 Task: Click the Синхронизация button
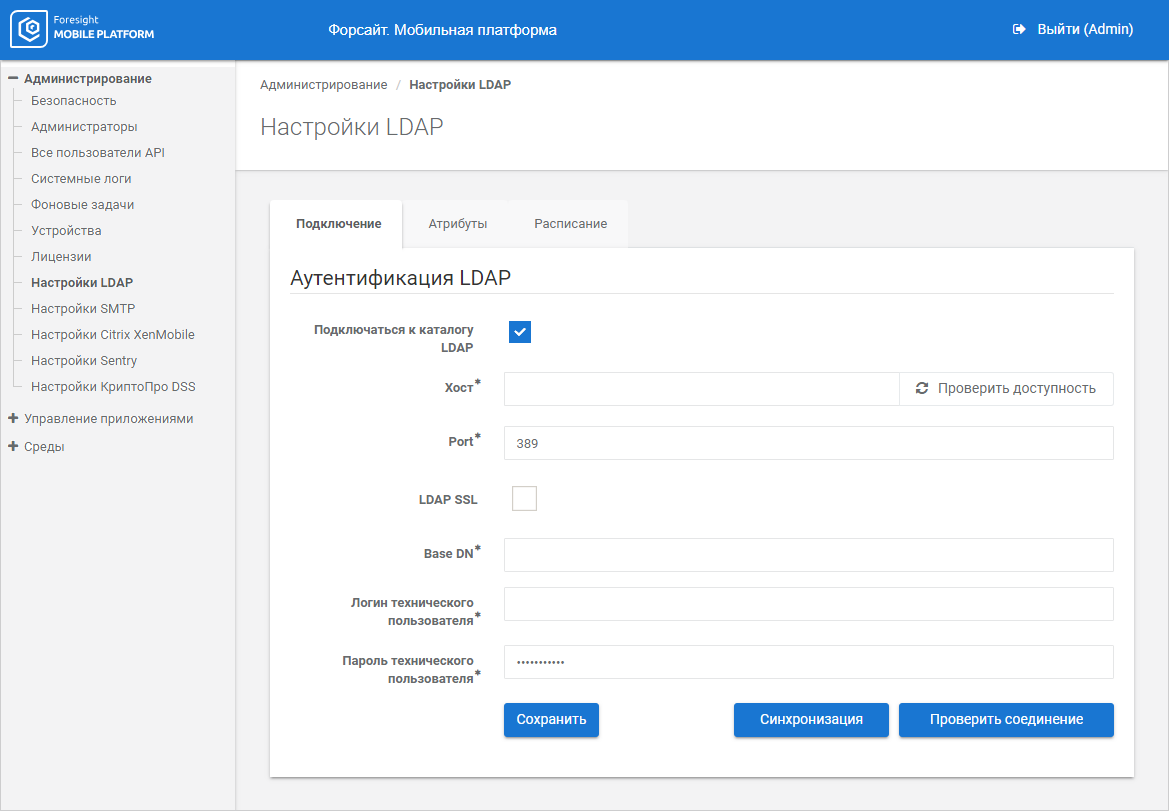[810, 720]
